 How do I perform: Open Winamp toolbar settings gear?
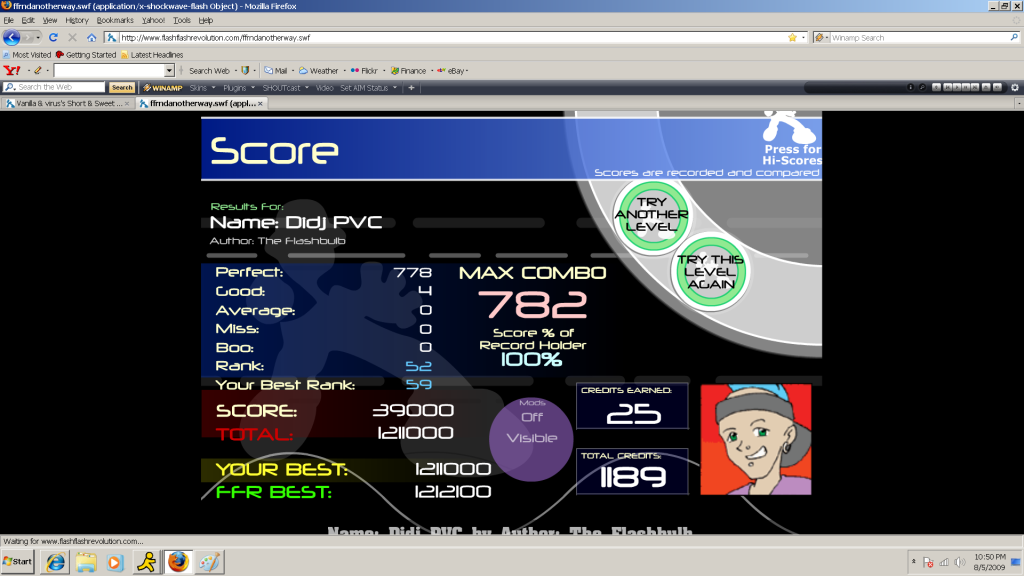[x=1015, y=88]
